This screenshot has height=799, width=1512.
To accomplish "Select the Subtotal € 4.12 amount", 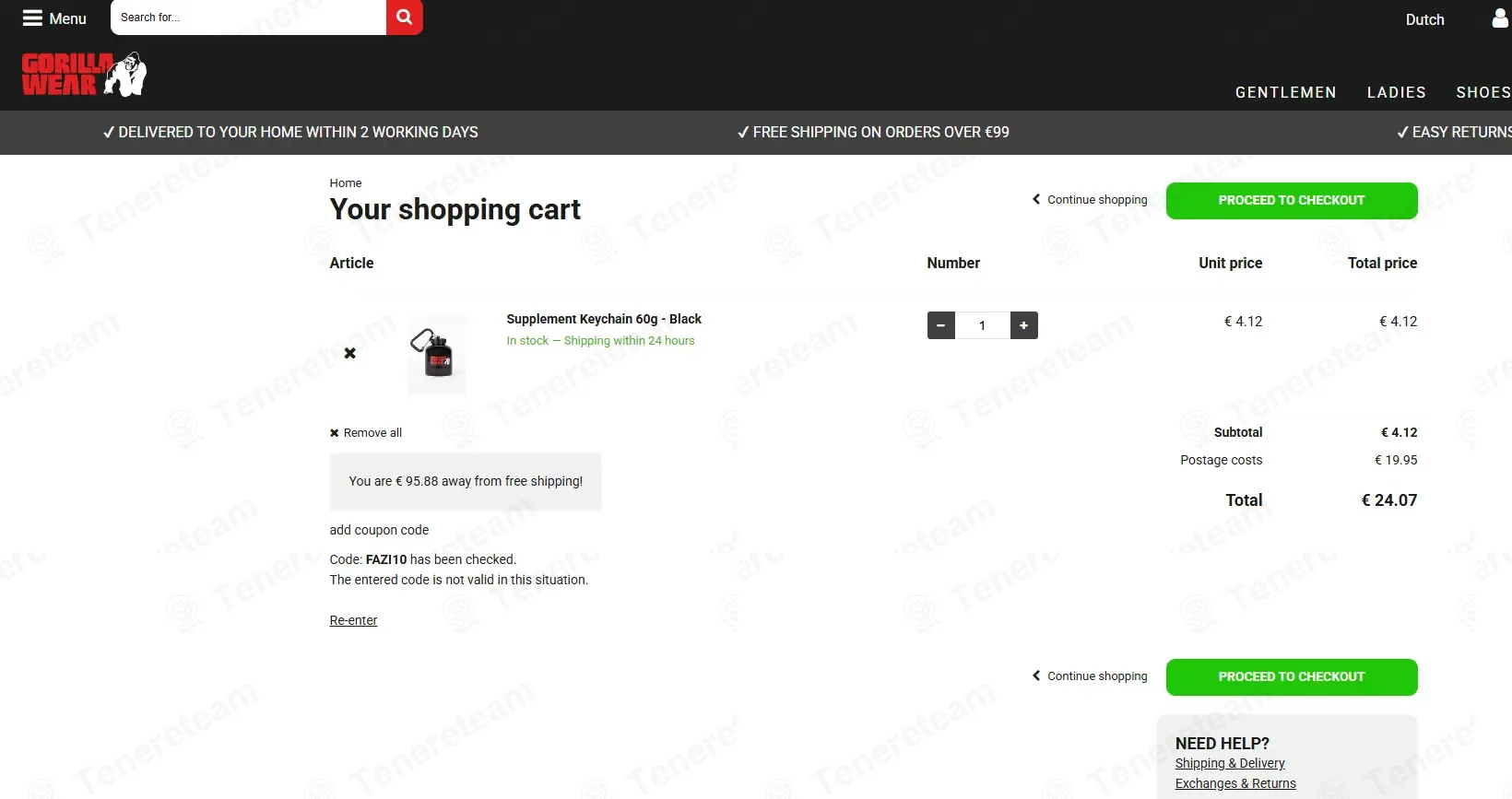I will 1400,432.
